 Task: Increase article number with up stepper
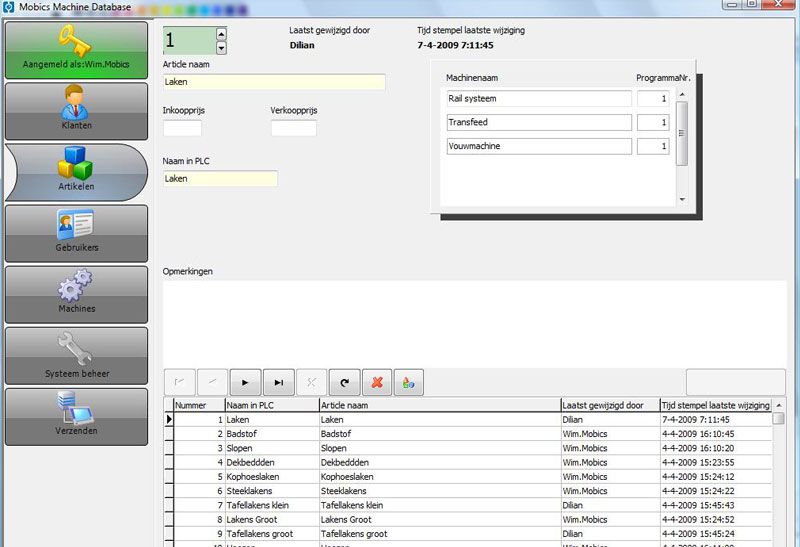[221, 34]
